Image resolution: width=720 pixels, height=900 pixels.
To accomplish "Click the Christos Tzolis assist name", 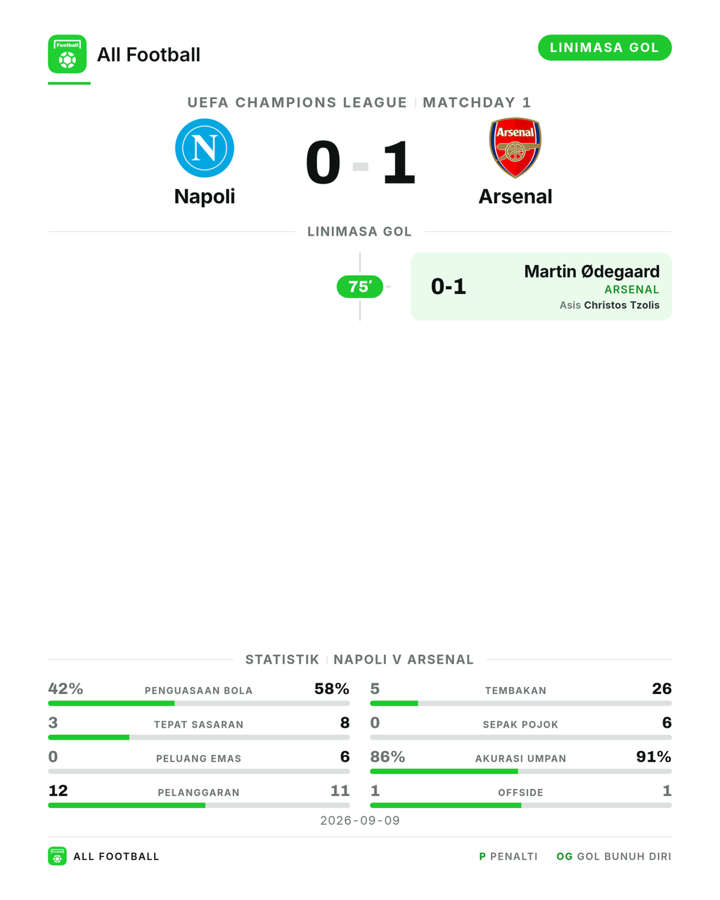I will tap(622, 305).
